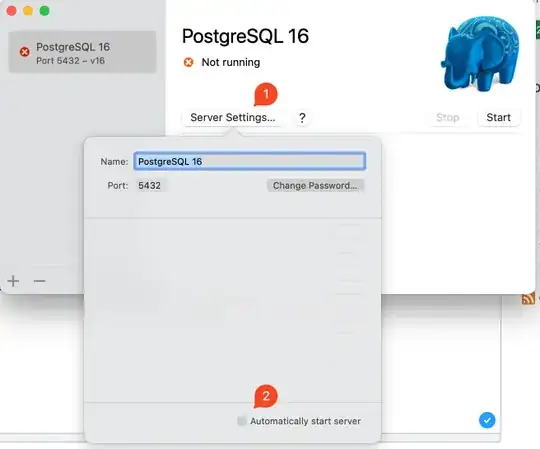Maximize window with green button
The width and height of the screenshot is (540, 449).
coord(44,11)
